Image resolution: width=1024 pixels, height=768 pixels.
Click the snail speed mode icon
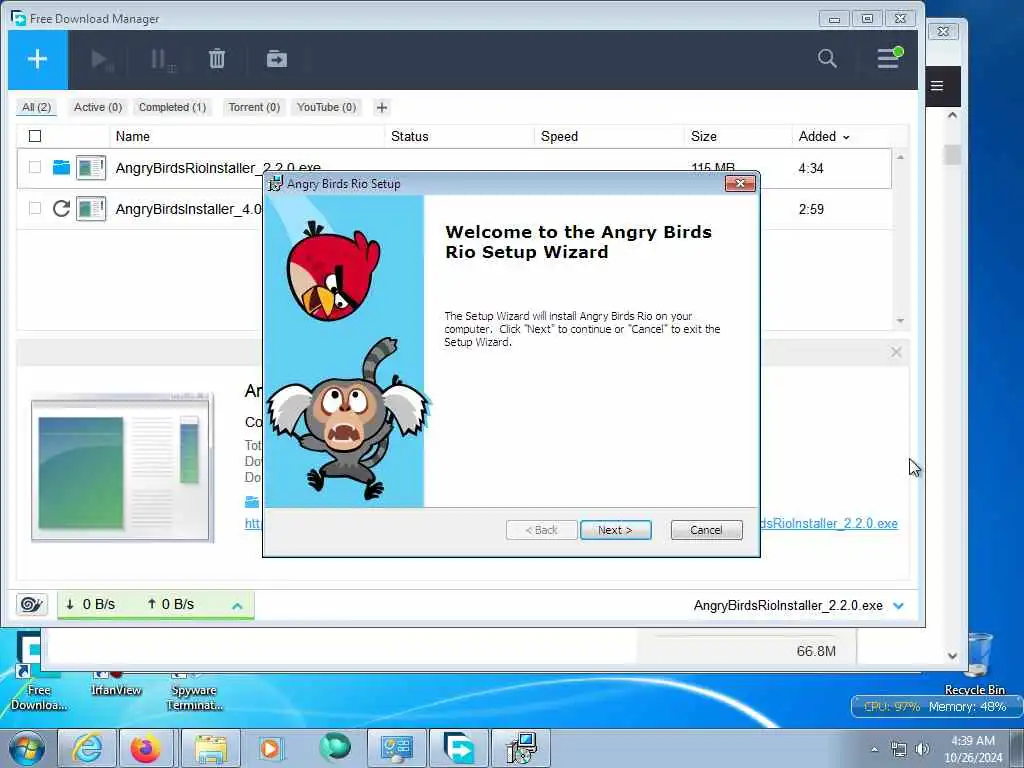click(31, 604)
